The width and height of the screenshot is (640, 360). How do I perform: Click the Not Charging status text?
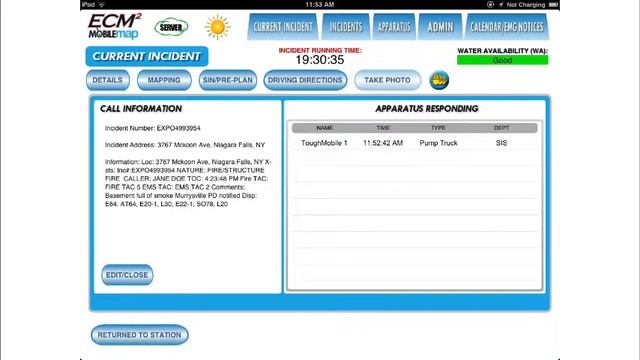[x=526, y=4]
